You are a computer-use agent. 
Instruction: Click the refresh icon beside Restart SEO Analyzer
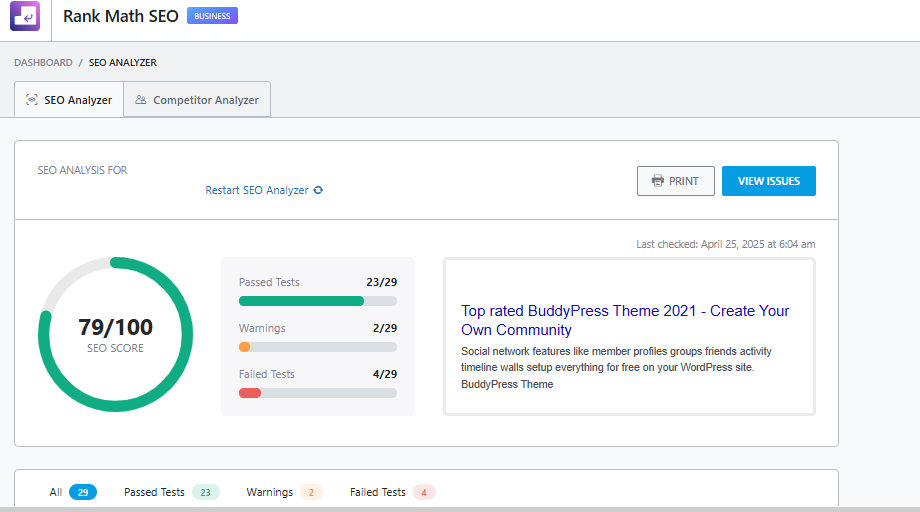(x=318, y=190)
